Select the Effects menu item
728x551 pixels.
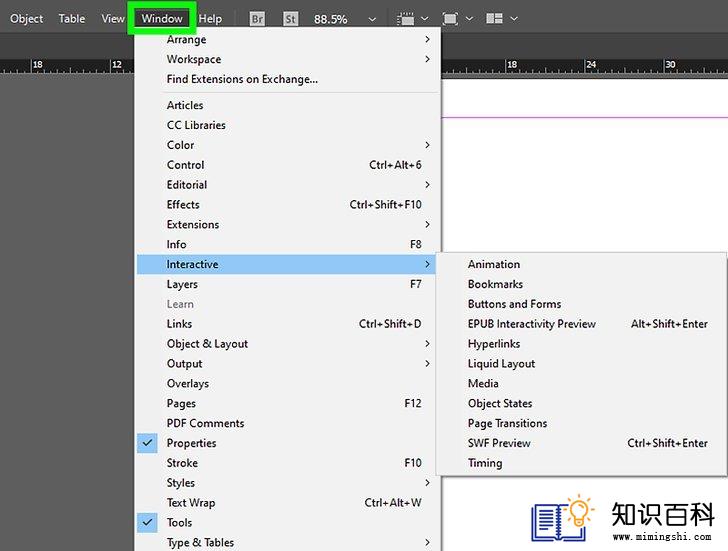286,205
